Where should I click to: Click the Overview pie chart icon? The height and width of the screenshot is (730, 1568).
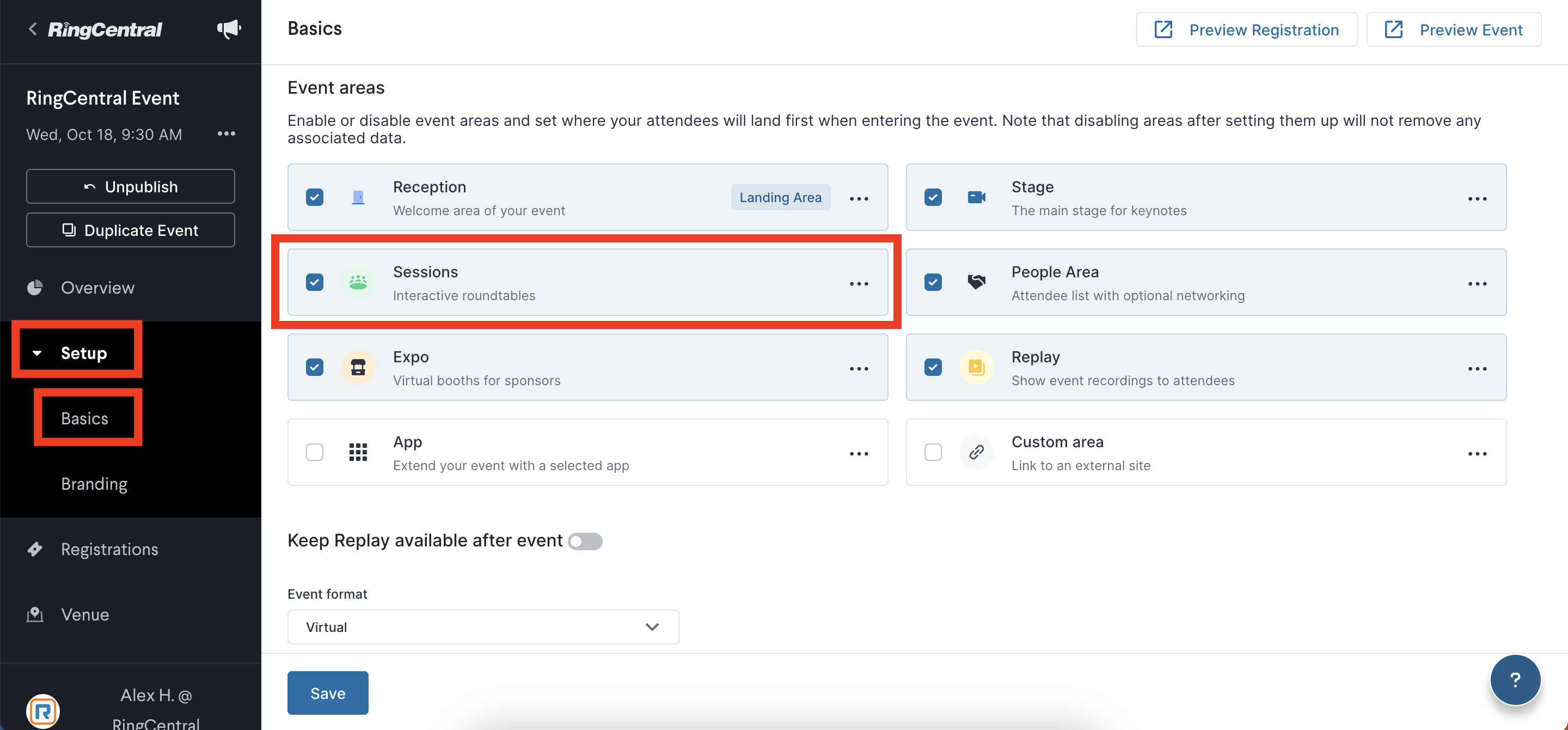(35, 288)
